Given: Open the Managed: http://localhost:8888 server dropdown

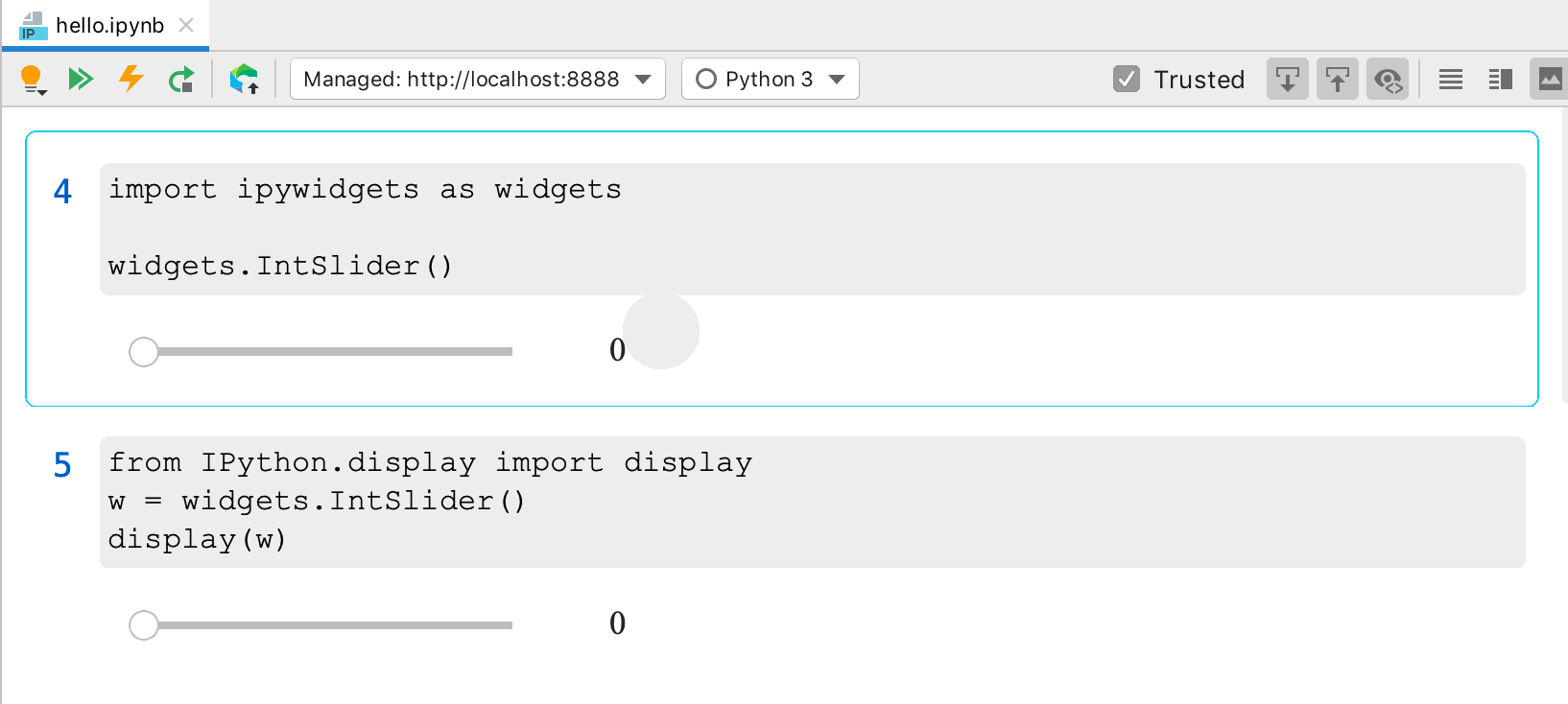Looking at the screenshot, I should [x=477, y=79].
